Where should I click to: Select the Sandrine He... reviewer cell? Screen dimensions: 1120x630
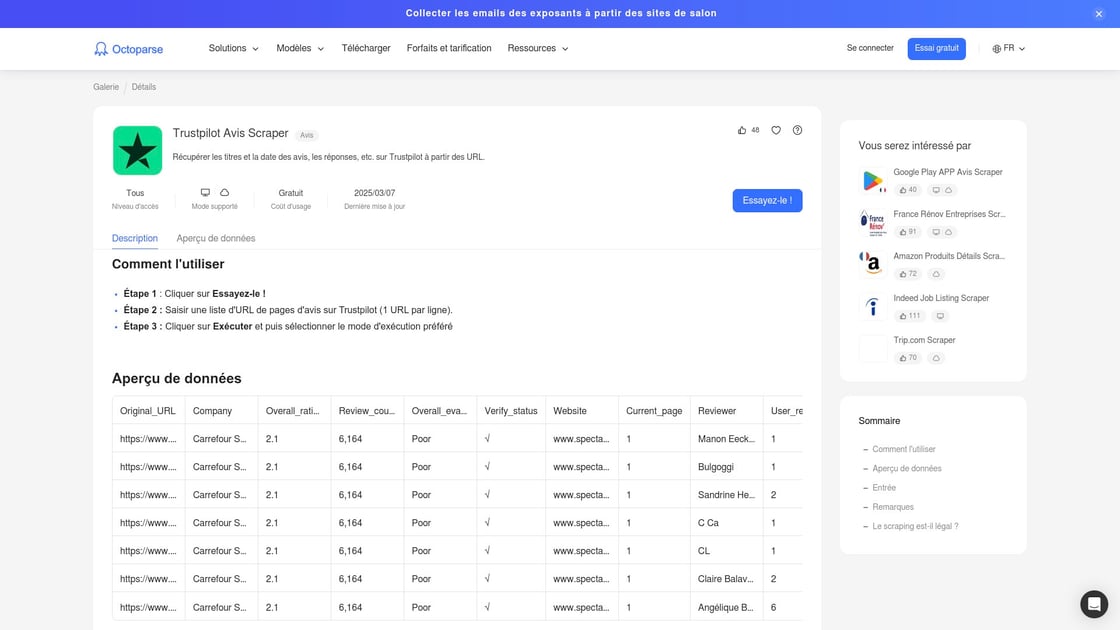click(726, 495)
